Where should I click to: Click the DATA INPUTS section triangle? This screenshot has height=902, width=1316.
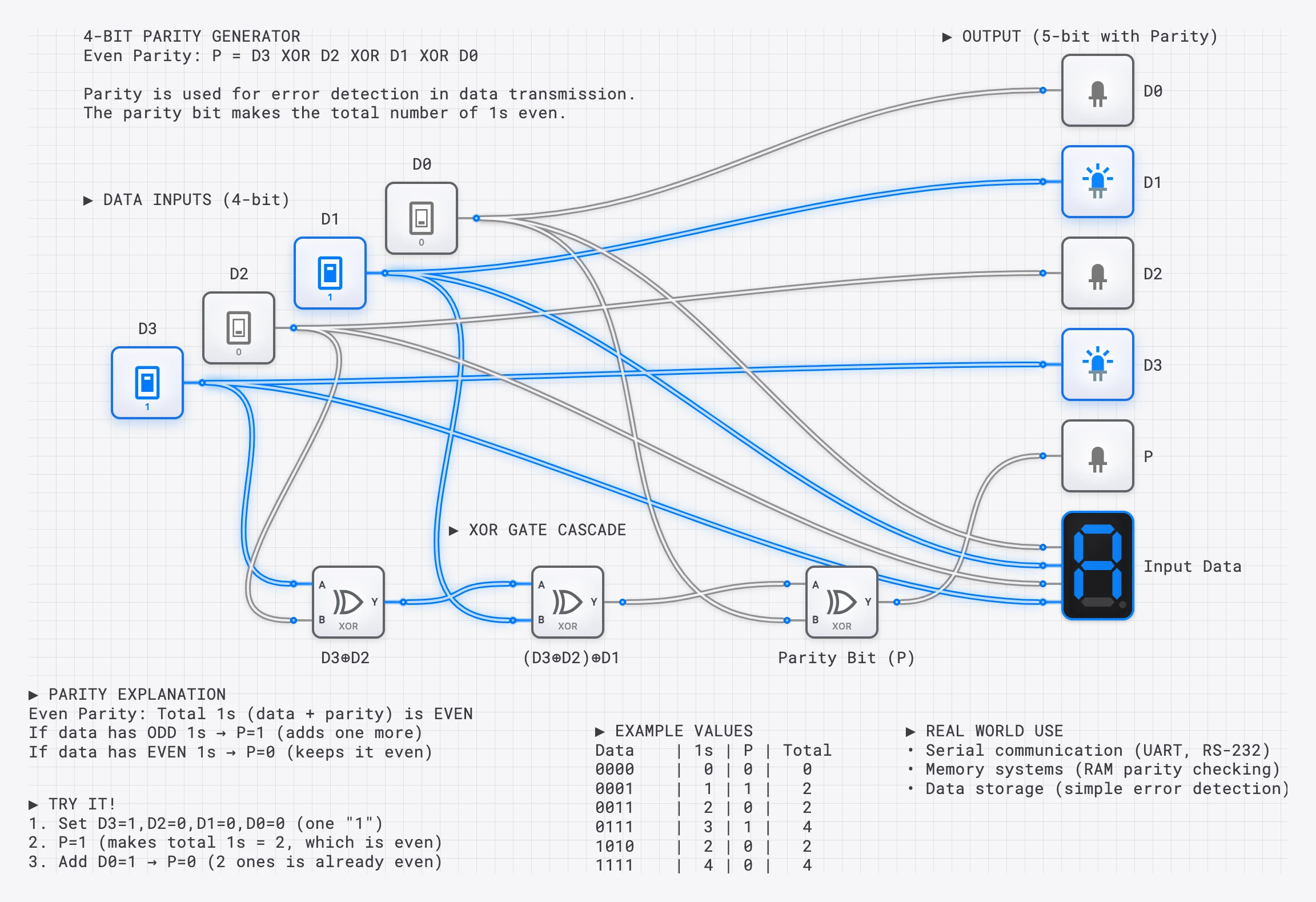pyautogui.click(x=88, y=201)
